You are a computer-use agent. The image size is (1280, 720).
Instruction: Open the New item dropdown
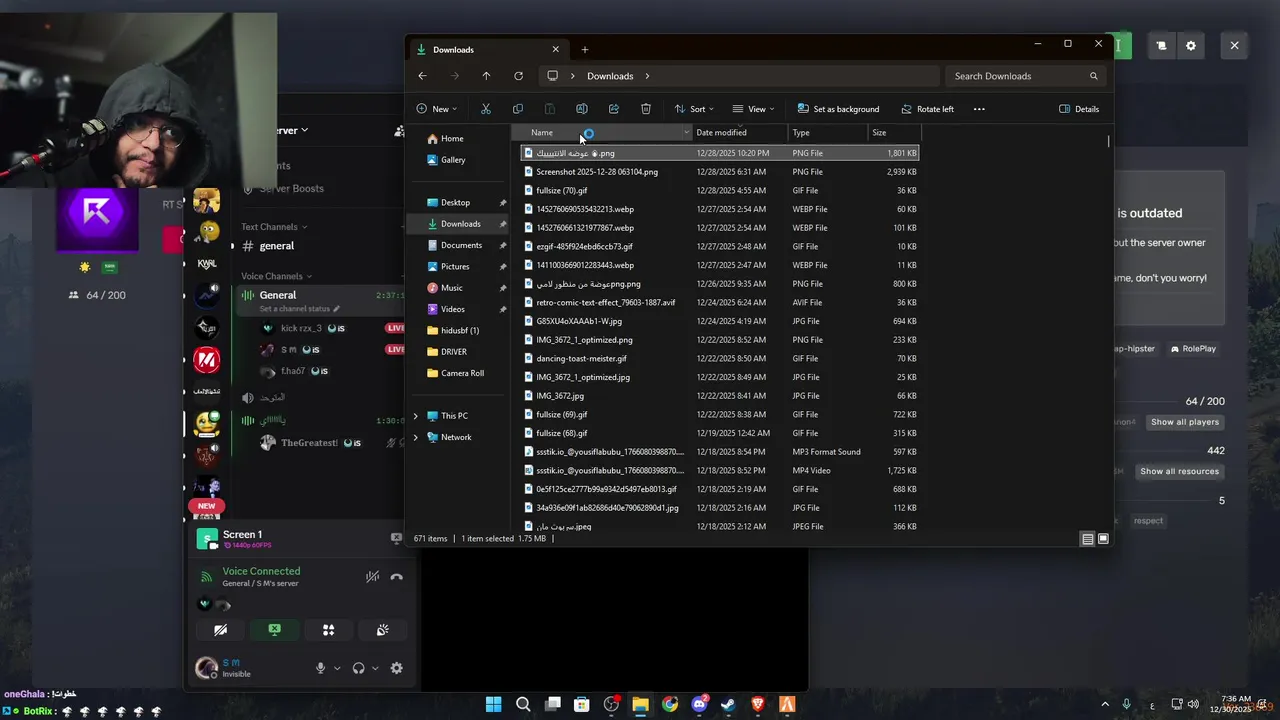[x=437, y=109]
